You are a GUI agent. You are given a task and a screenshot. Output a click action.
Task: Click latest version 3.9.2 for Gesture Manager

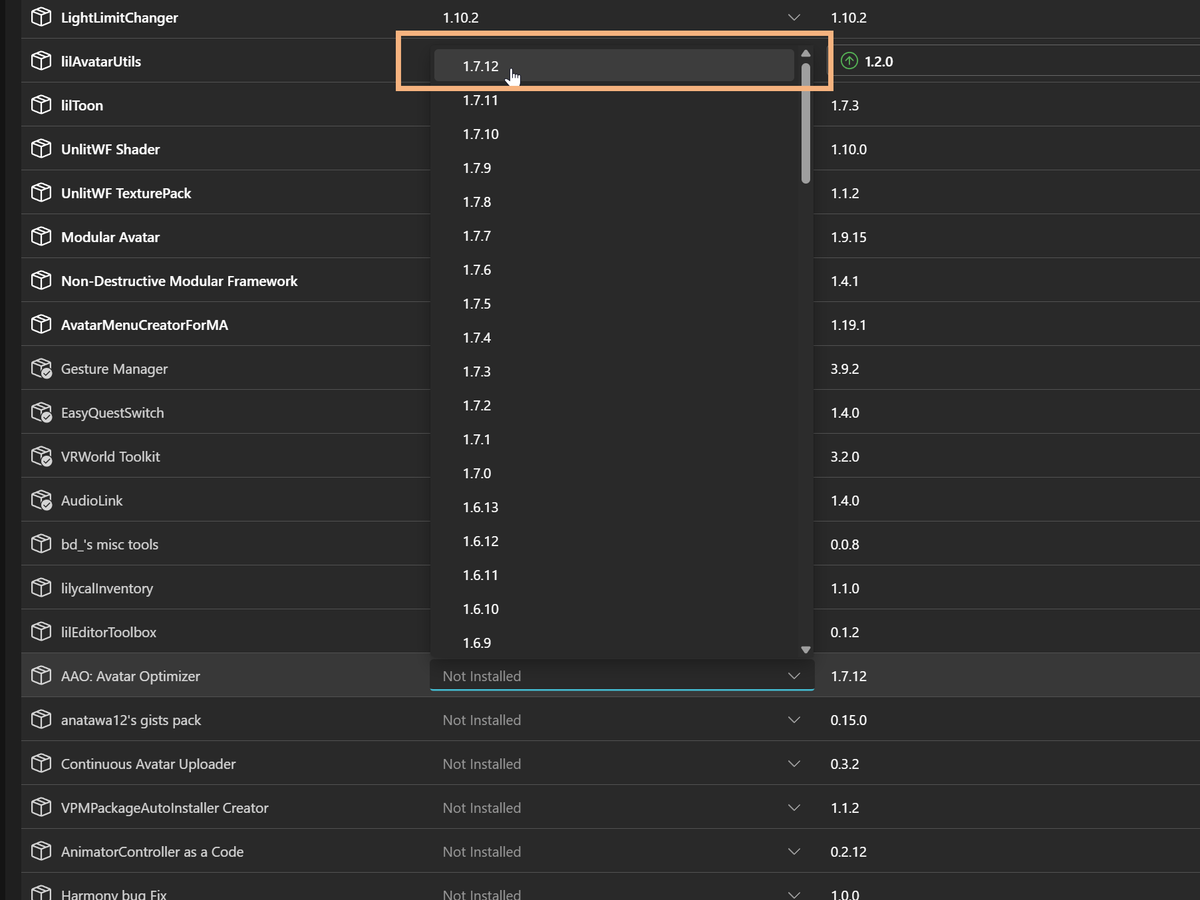[845, 369]
